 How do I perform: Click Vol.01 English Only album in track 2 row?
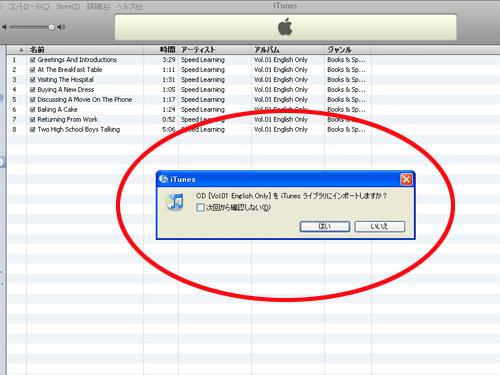pyautogui.click(x=281, y=70)
